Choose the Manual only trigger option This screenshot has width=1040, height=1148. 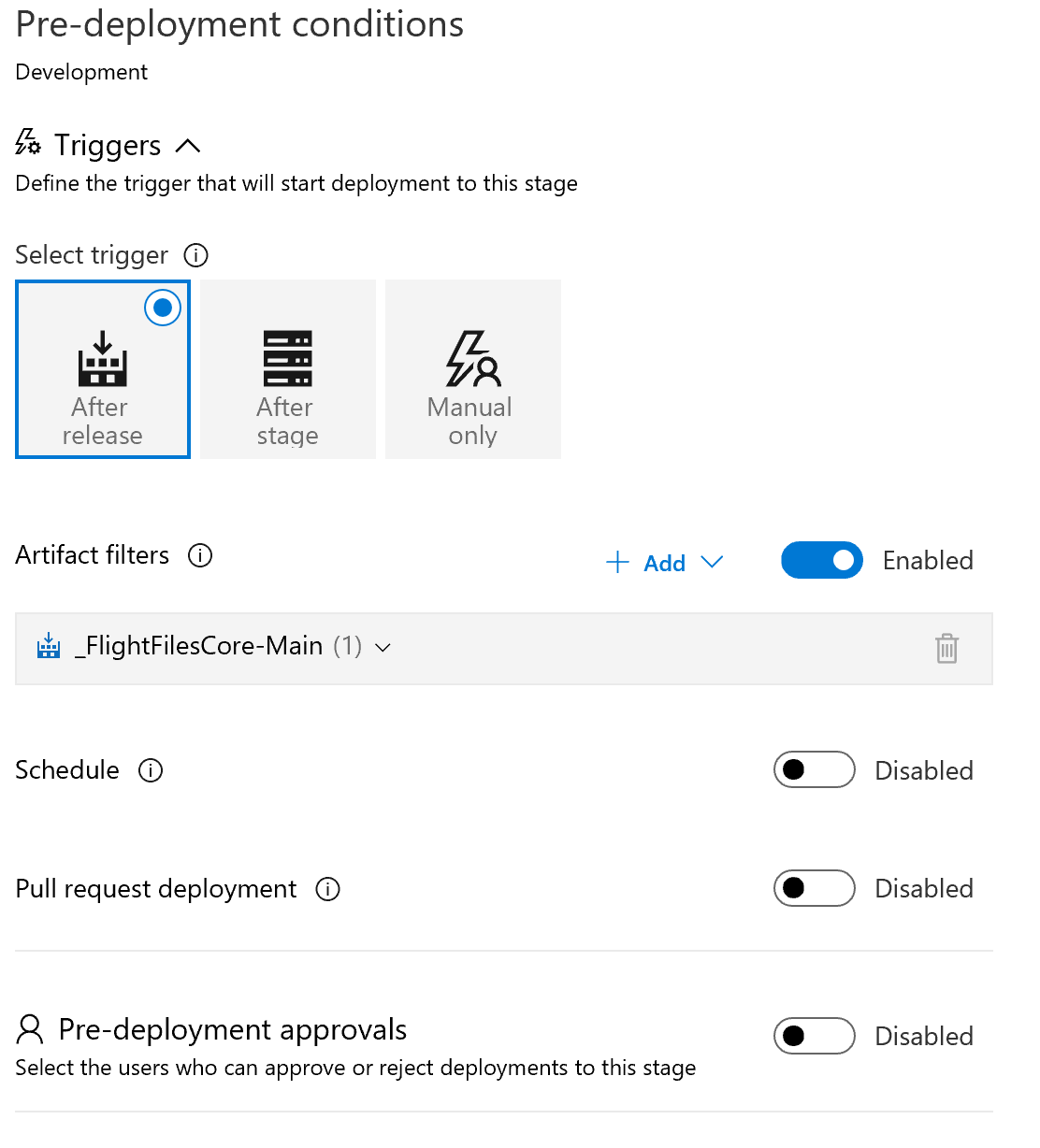pyautogui.click(x=473, y=369)
